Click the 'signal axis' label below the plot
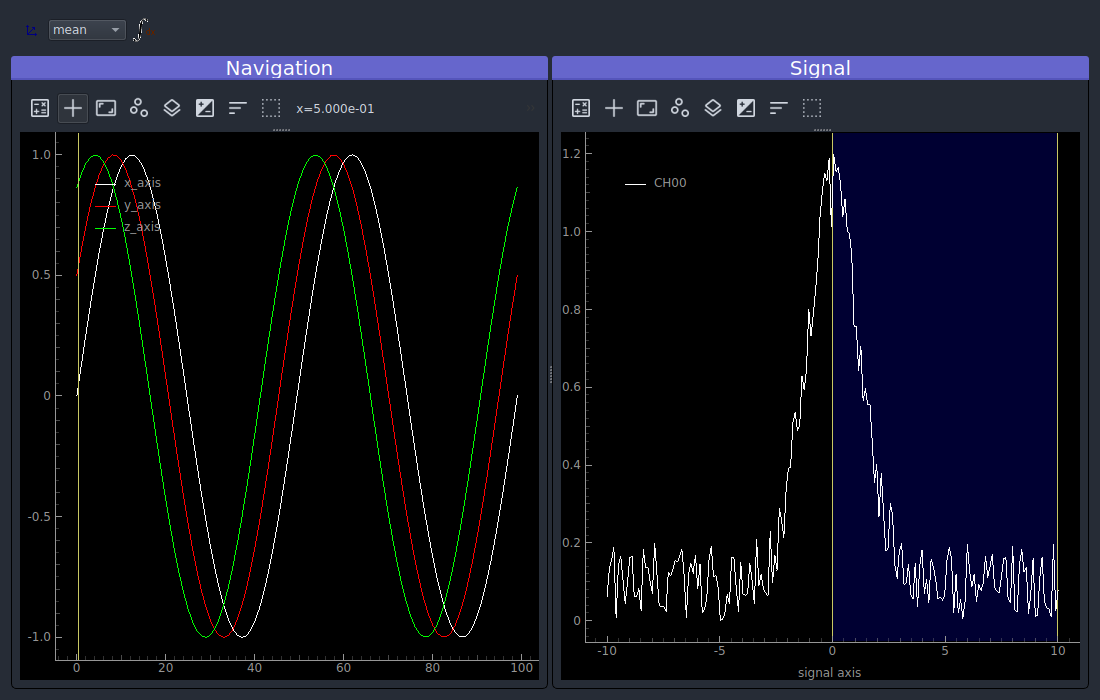Screen dimensions: 1100x700 pyautogui.click(x=829, y=673)
